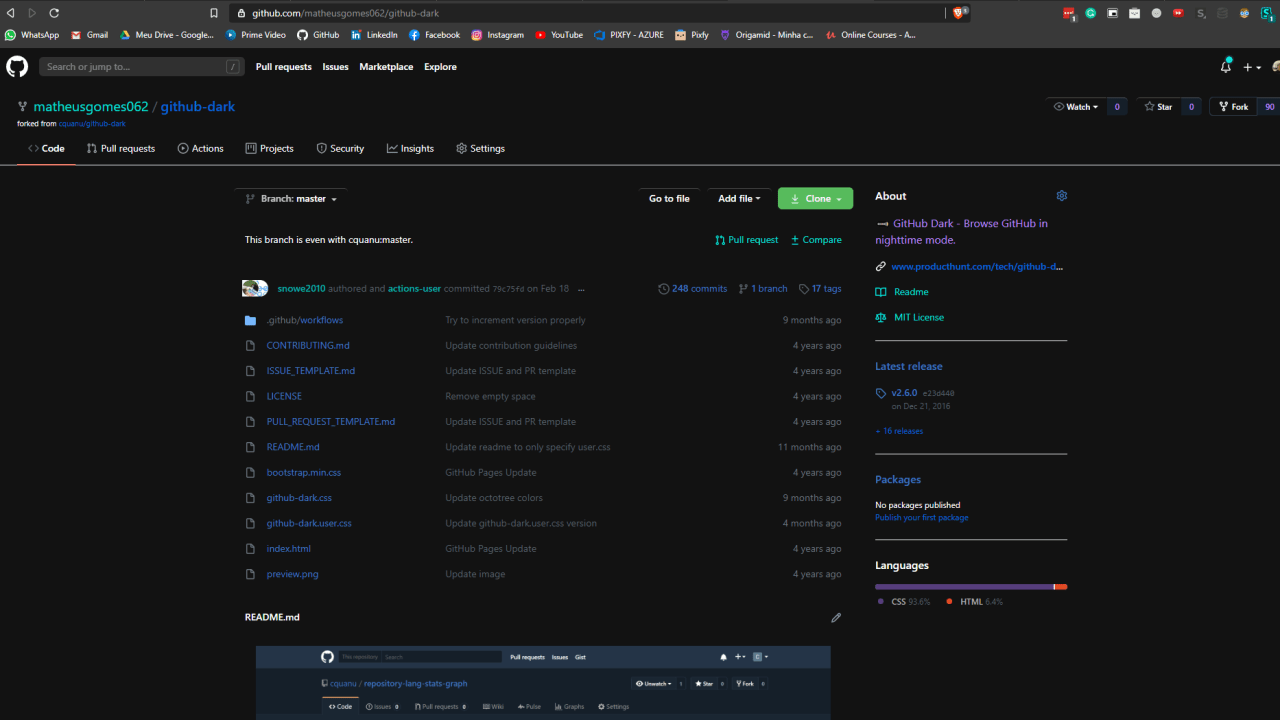Open the repository Settings tab
1280x720 pixels.
[x=481, y=149]
